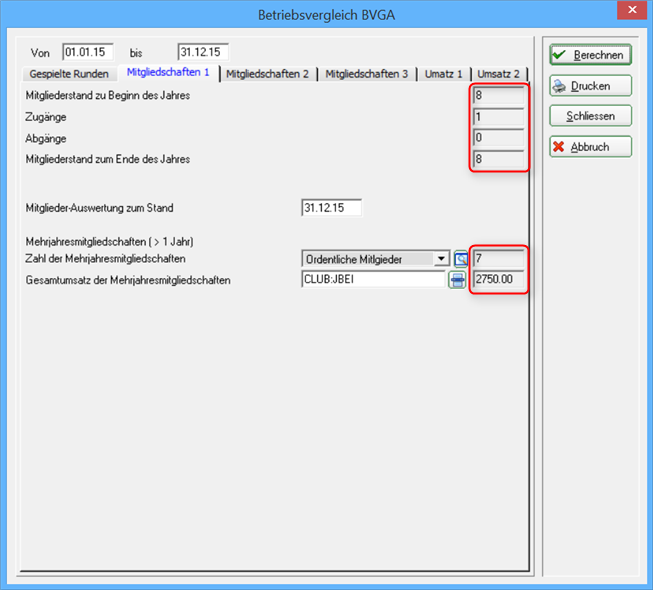Select the Mitgliedschaften 3 tab
Viewport: 653px width, 590px height.
pyautogui.click(x=366, y=74)
